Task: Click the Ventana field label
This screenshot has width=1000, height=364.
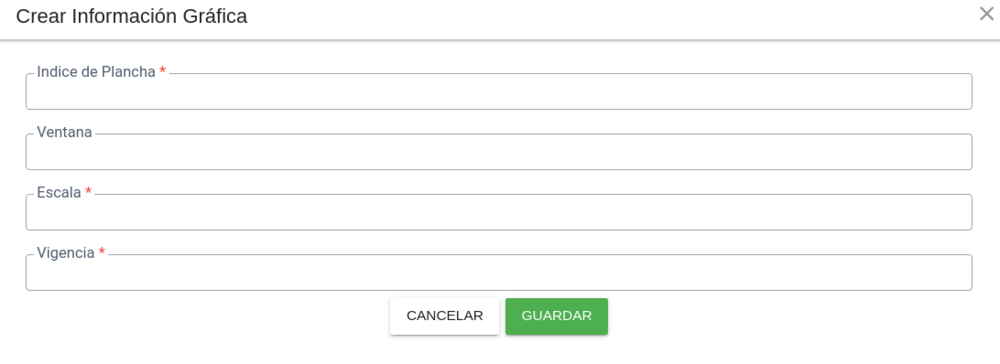Action: point(64,132)
